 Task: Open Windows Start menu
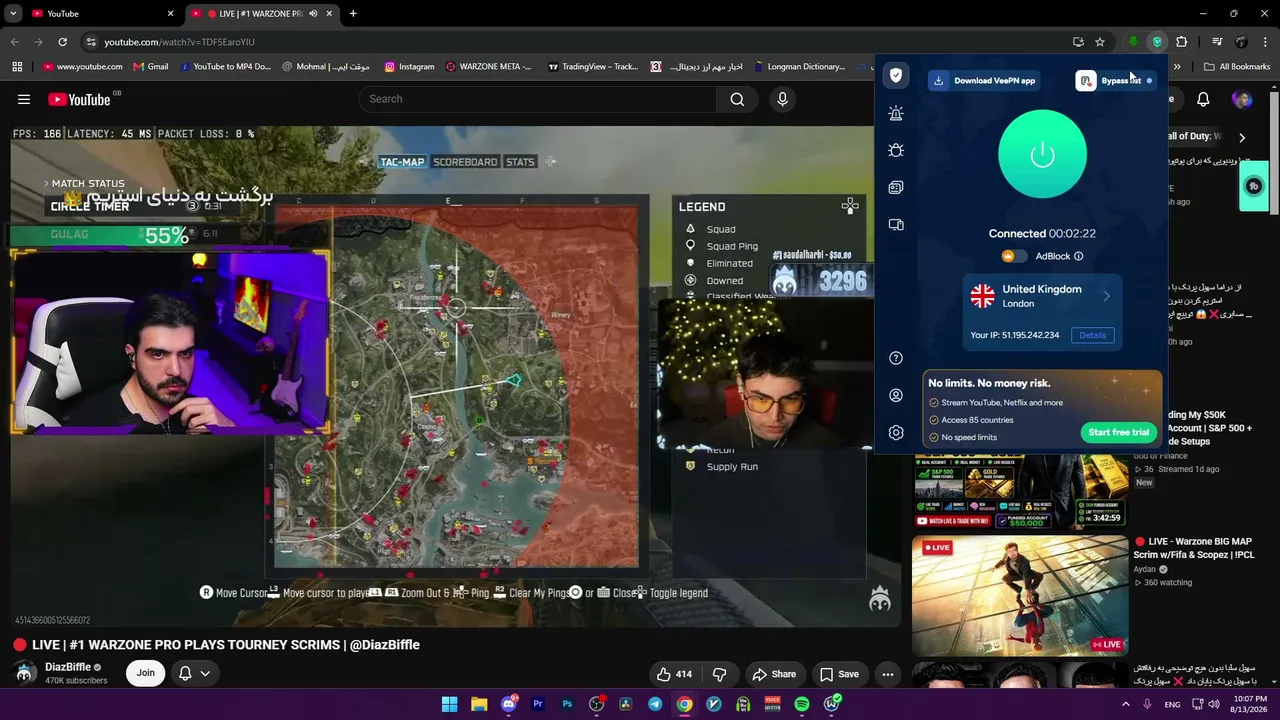tap(450, 704)
